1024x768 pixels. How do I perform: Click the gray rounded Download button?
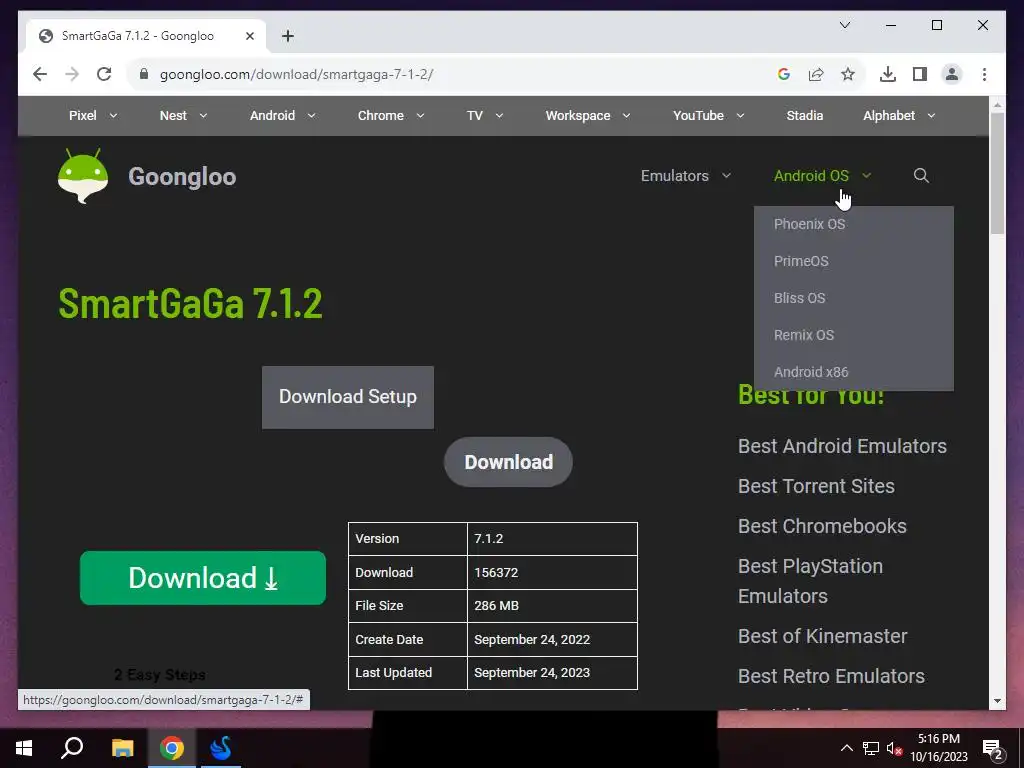[x=508, y=462]
